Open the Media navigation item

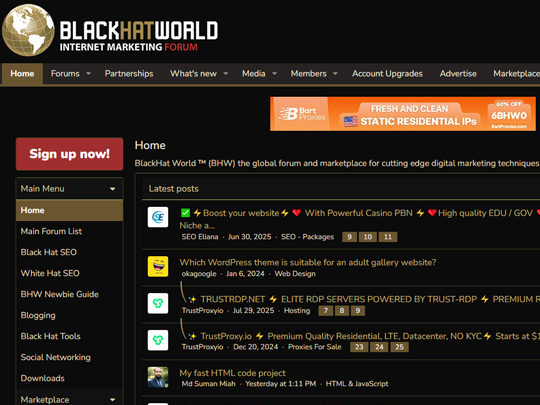coord(253,73)
